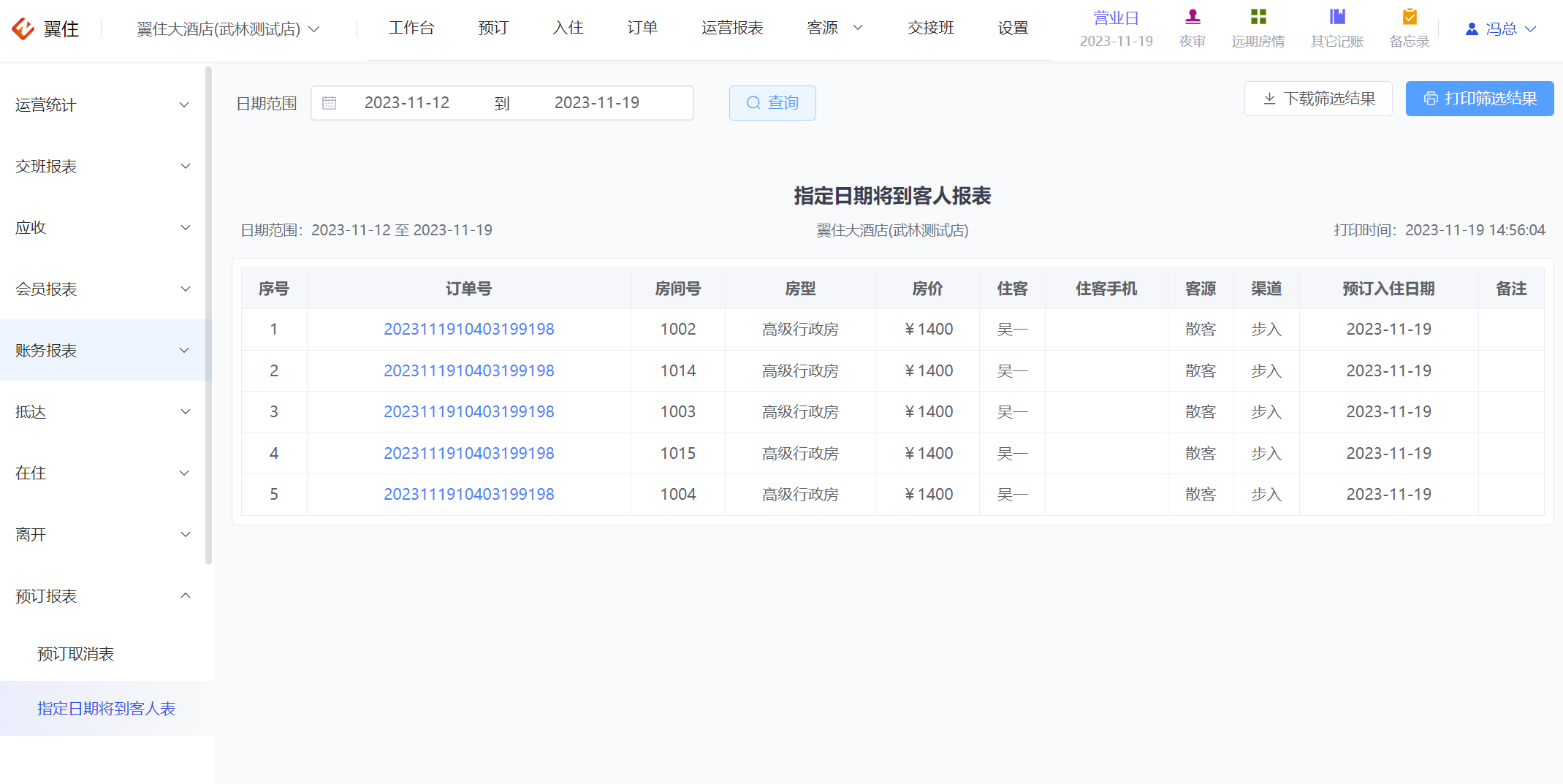Open order link for room 1015
This screenshot has width=1563, height=784.
(x=469, y=454)
